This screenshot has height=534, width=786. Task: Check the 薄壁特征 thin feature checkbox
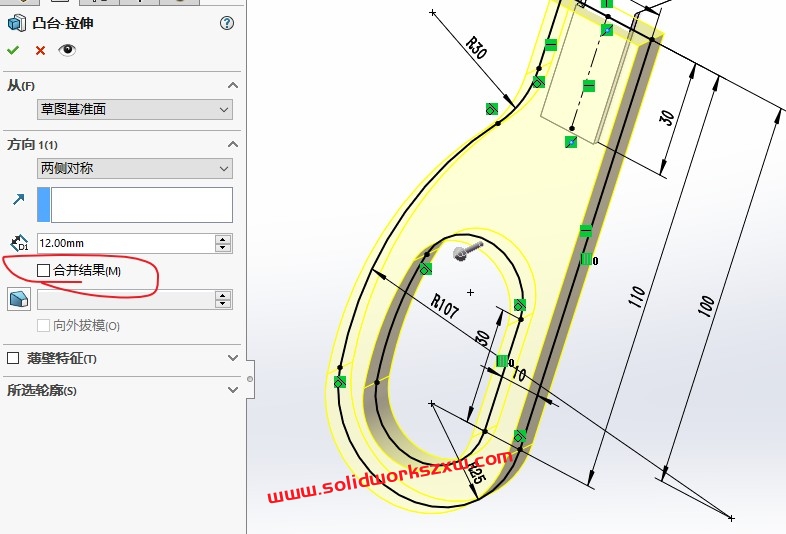click(13, 358)
